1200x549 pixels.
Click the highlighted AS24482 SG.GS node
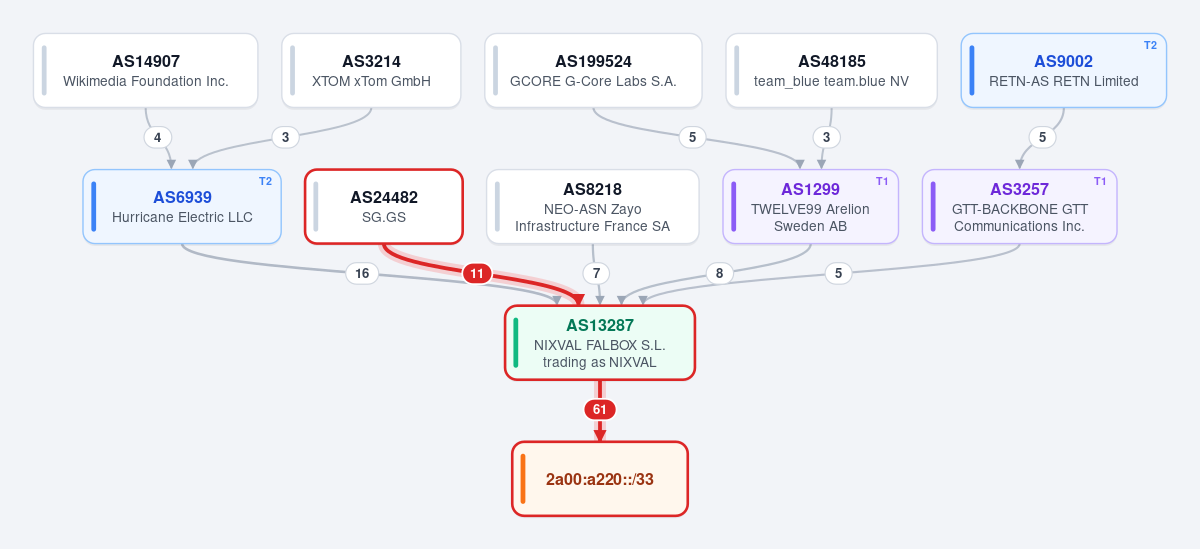384,207
